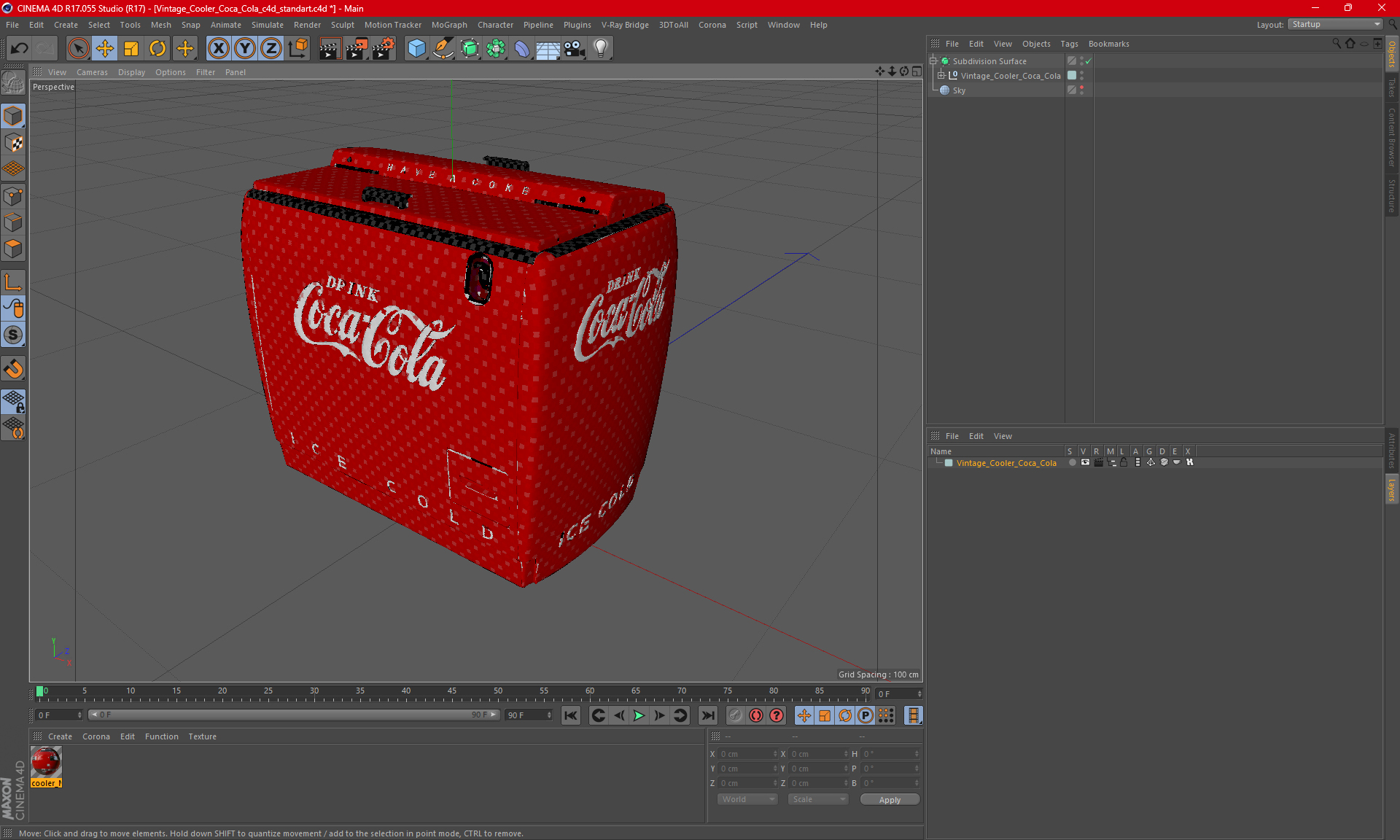Toggle Vintage_Cooler_Coca_Cola object visibility dots
Screen dimensions: 1400x840
click(x=1082, y=75)
